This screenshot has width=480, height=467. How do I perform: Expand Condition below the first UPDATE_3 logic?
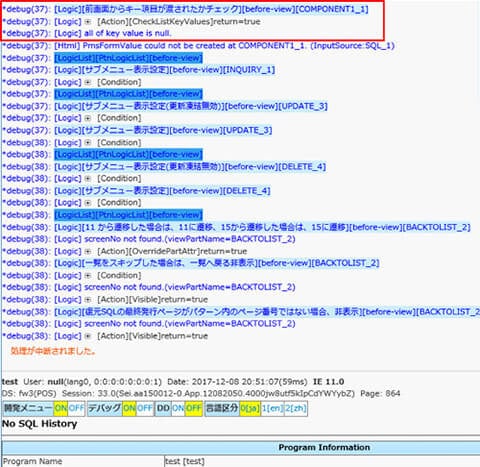click(88, 118)
